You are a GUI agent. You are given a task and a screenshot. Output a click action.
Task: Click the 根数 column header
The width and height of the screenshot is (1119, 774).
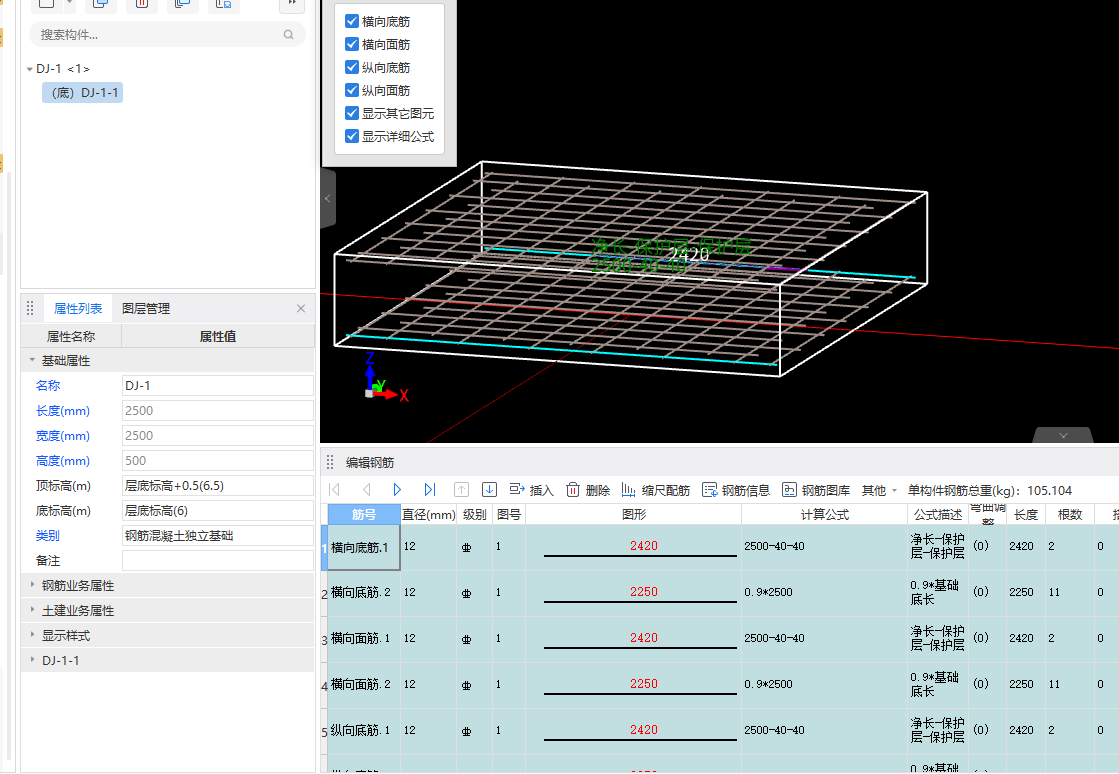tap(1069, 514)
